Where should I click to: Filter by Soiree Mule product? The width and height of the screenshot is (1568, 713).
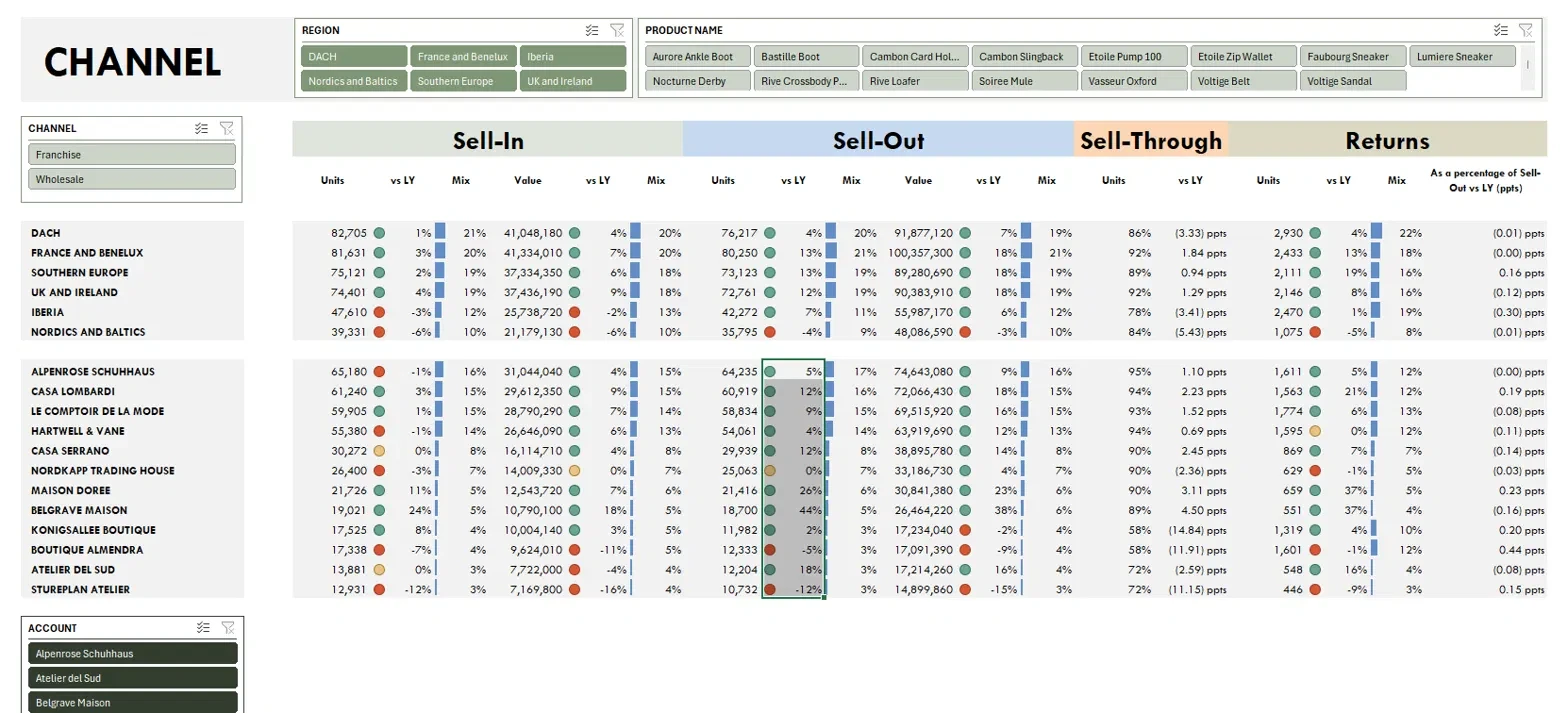coord(1025,81)
